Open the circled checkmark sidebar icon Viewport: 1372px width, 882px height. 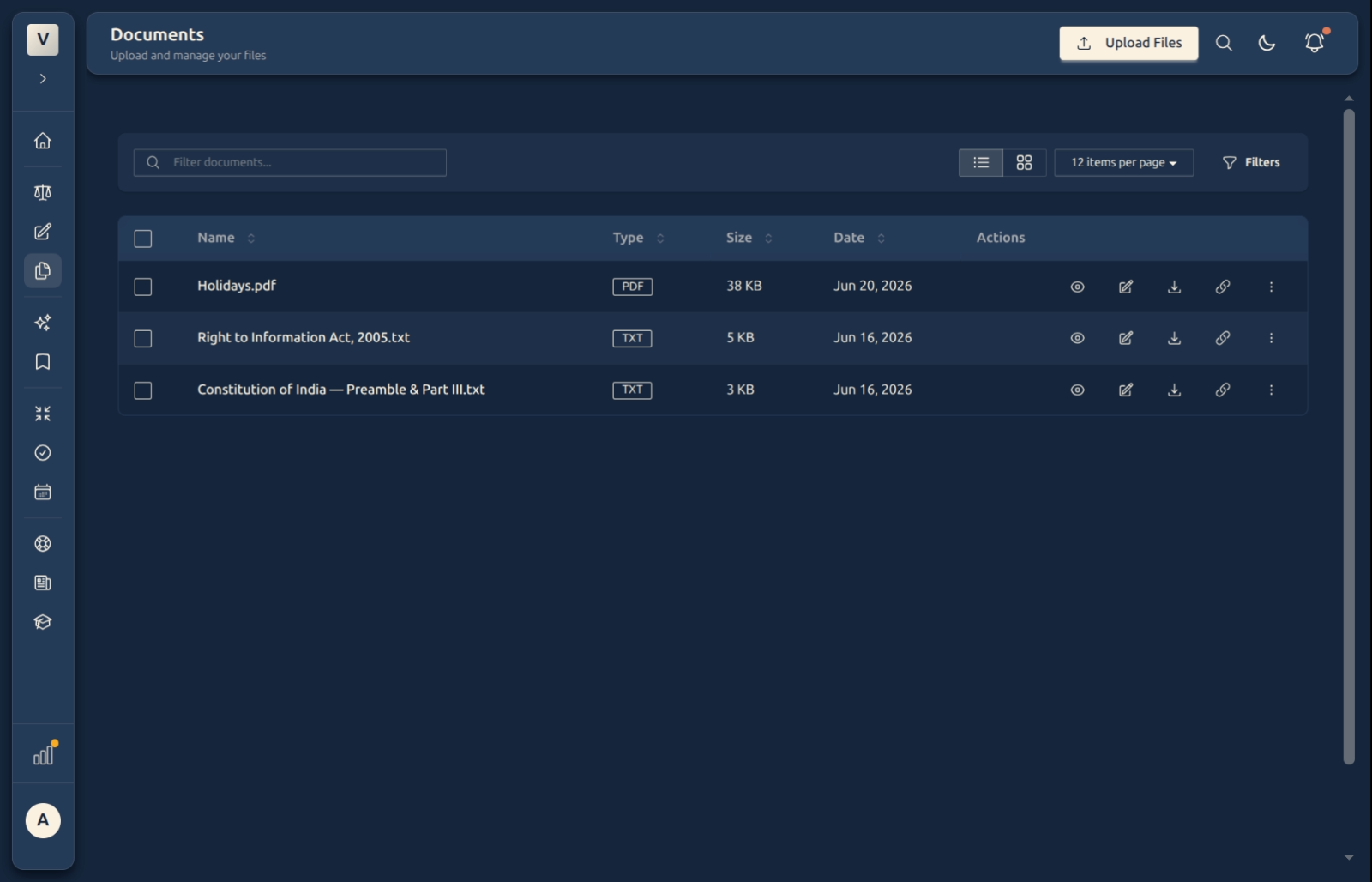[x=43, y=453]
